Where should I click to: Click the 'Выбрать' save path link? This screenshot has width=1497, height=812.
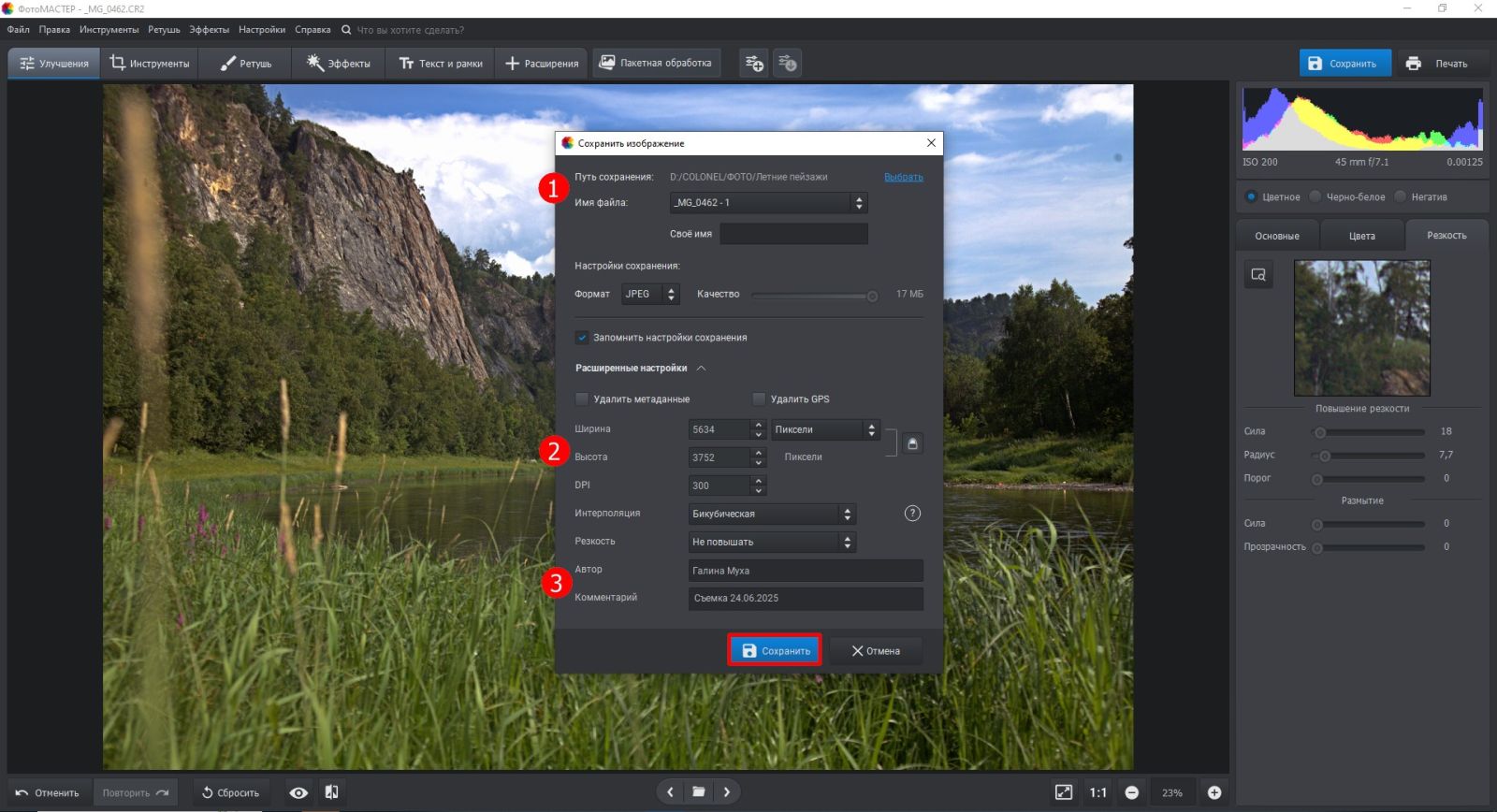point(903,177)
